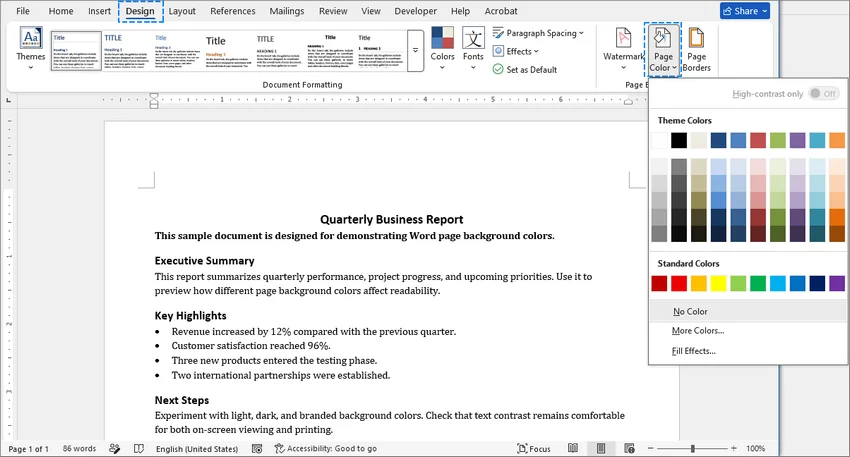The width and height of the screenshot is (850, 457).
Task: Click the English (United States) language indicator
Action: tap(197, 449)
